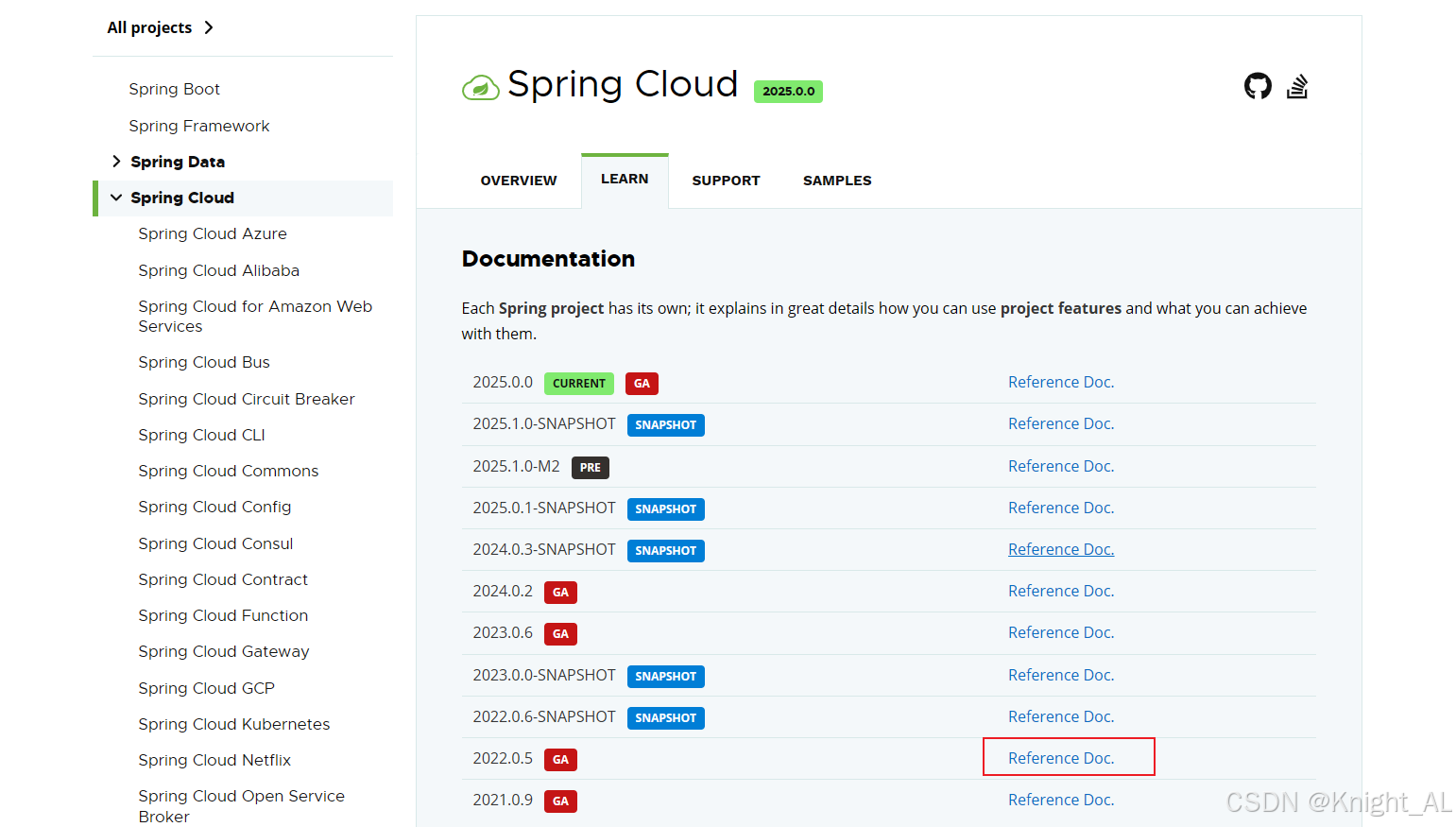1456x827 pixels.
Task: Click the All projects label
Action: tap(149, 27)
